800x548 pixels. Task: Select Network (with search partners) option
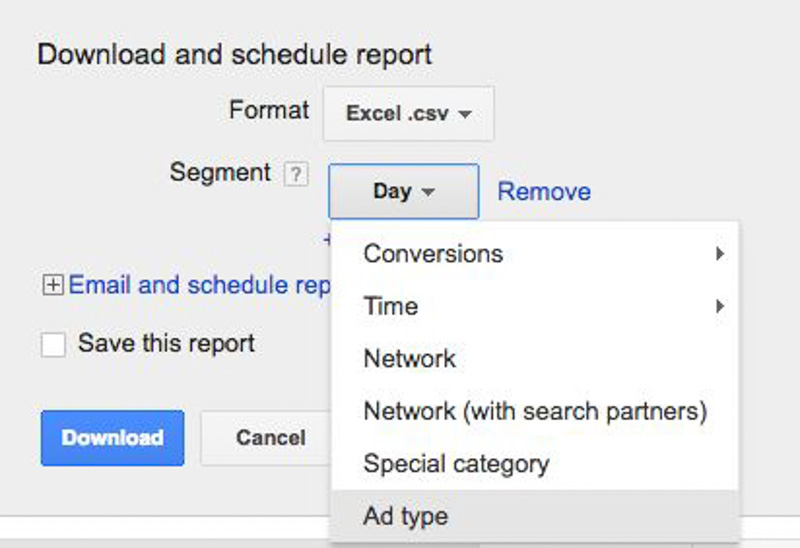point(535,411)
